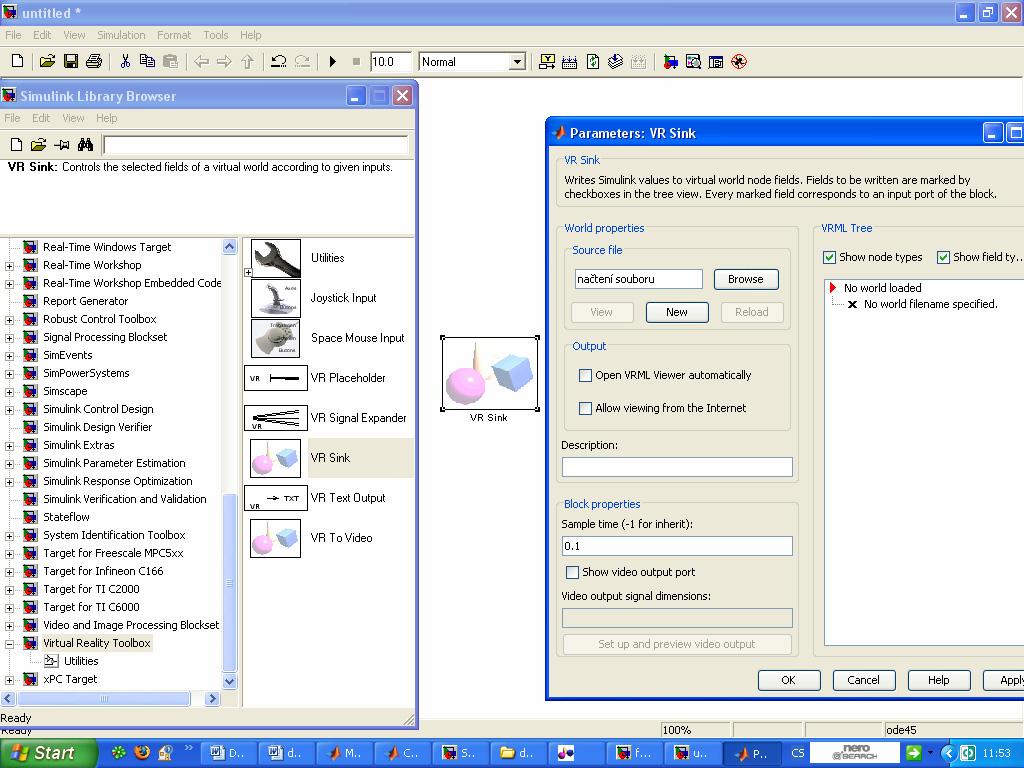
Task: Open the Simulation menu in the untitled window
Action: click(x=121, y=35)
